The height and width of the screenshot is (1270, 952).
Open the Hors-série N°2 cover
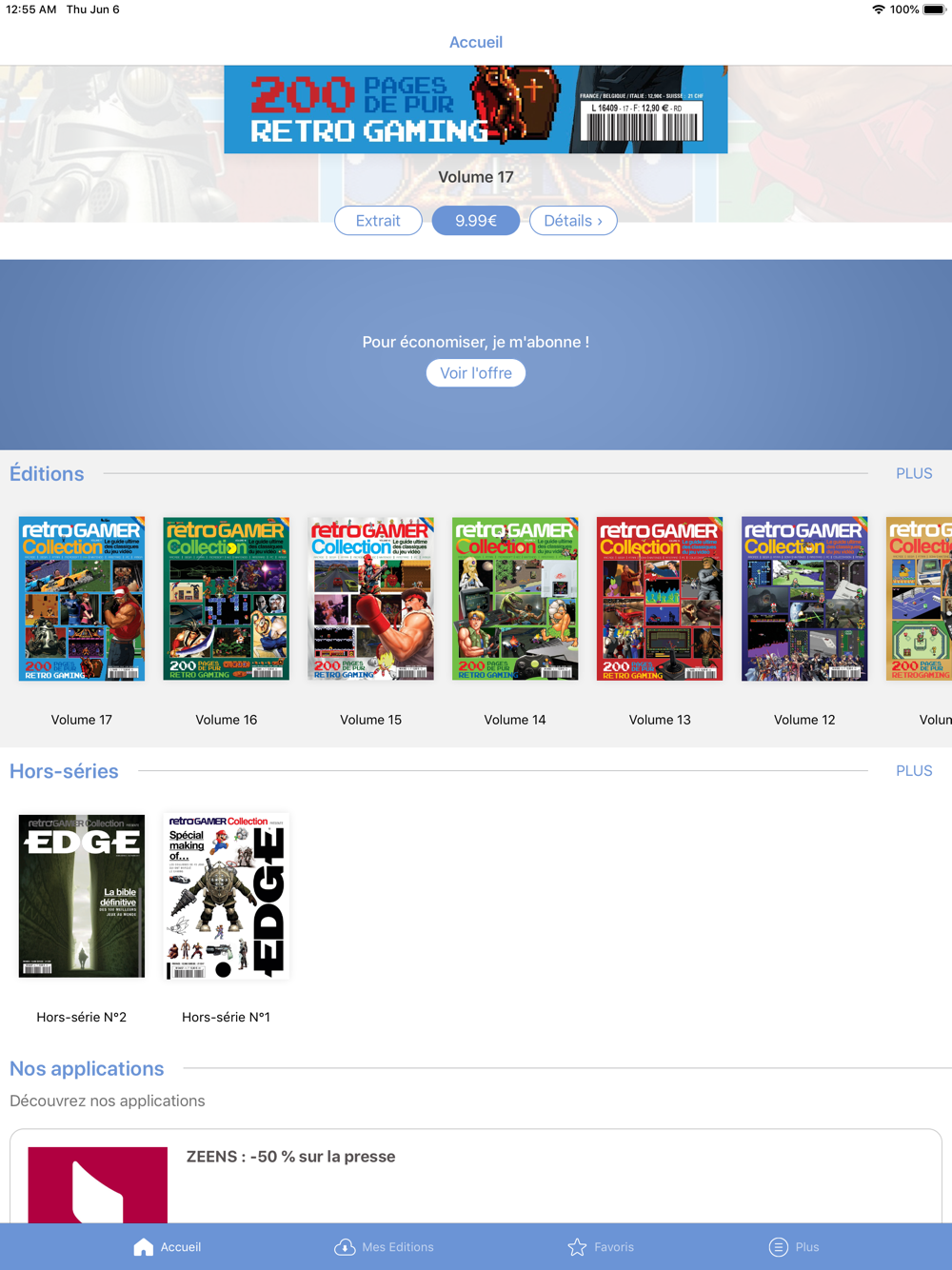pos(82,896)
